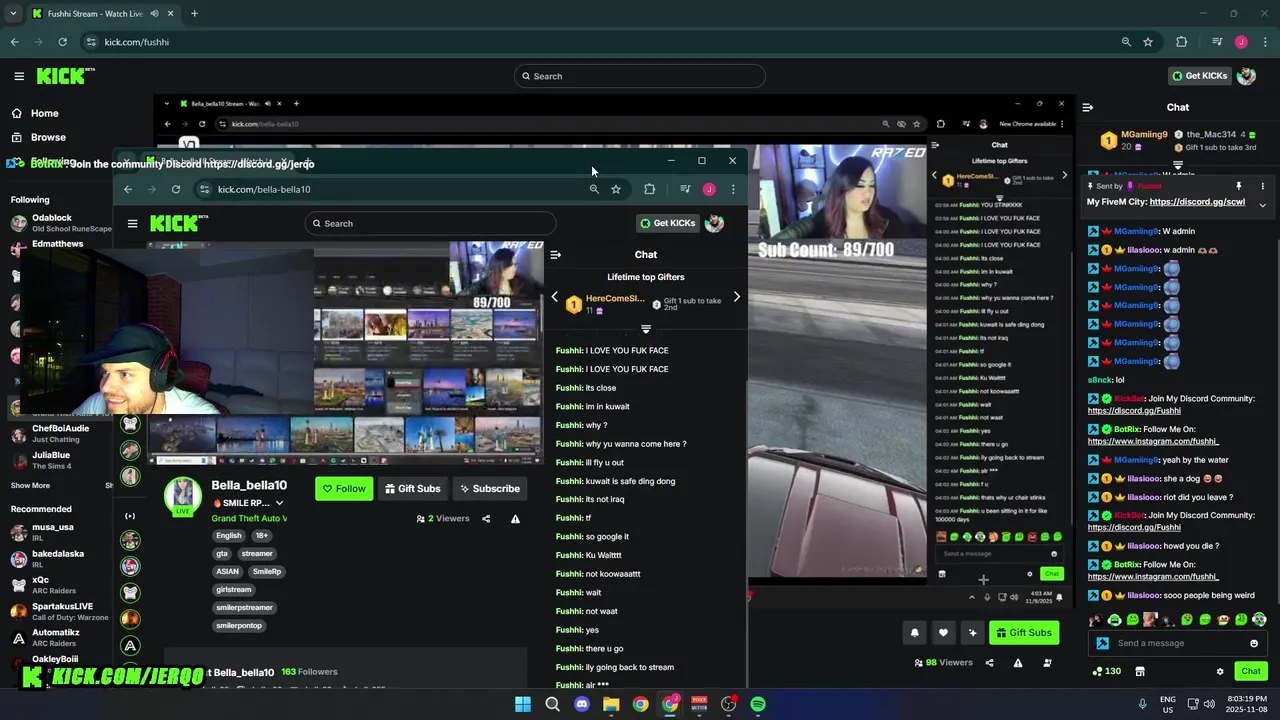Show next top gifter in Bella_bella10 chat
This screenshot has height=720, width=1280.
point(737,297)
